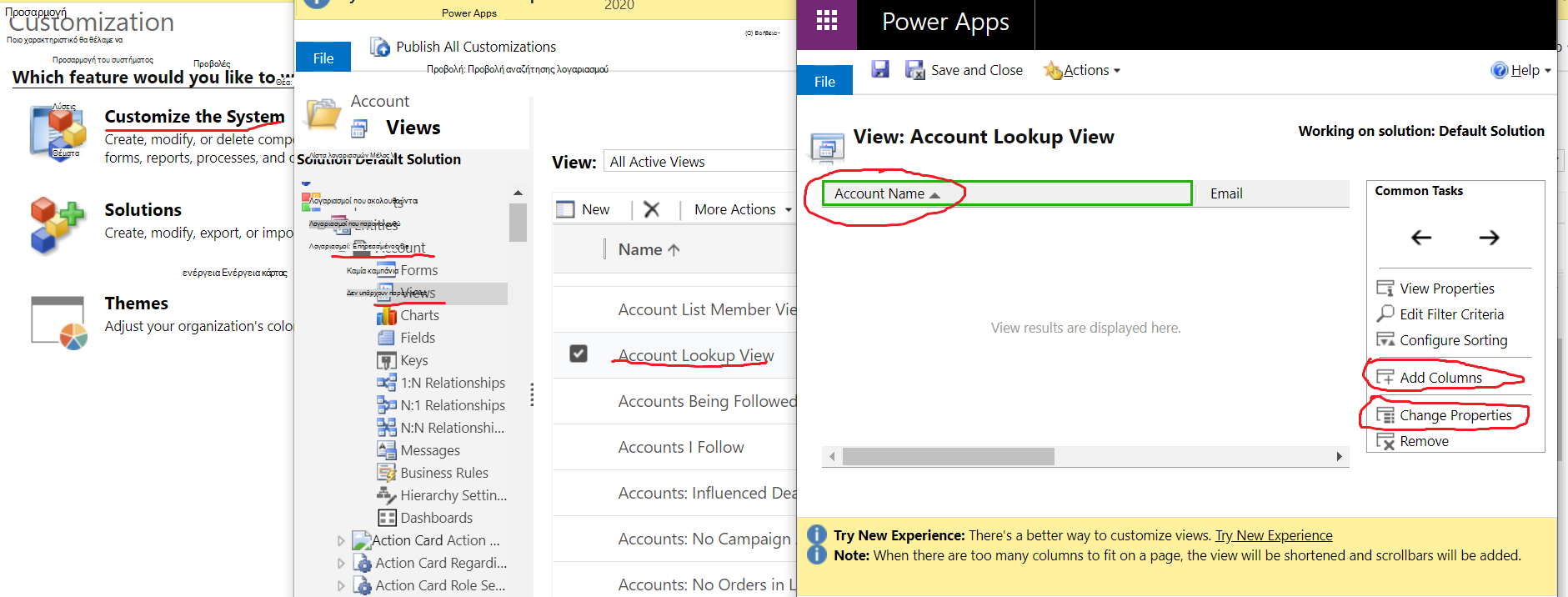This screenshot has width=1568, height=597.
Task: Click the view editor horizontal scrollbar thumb
Action: (x=948, y=457)
